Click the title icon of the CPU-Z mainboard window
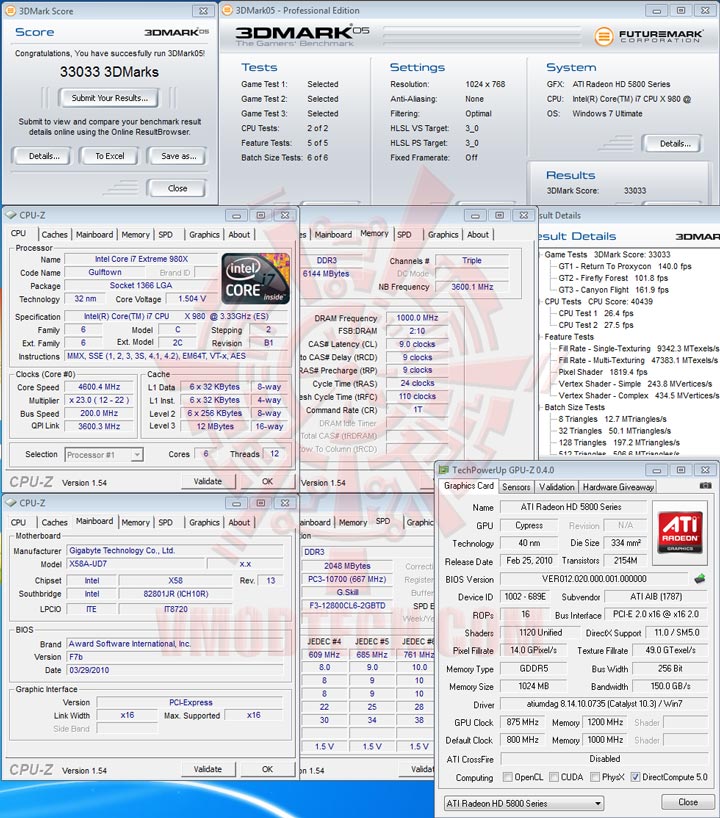 click(x=10, y=503)
